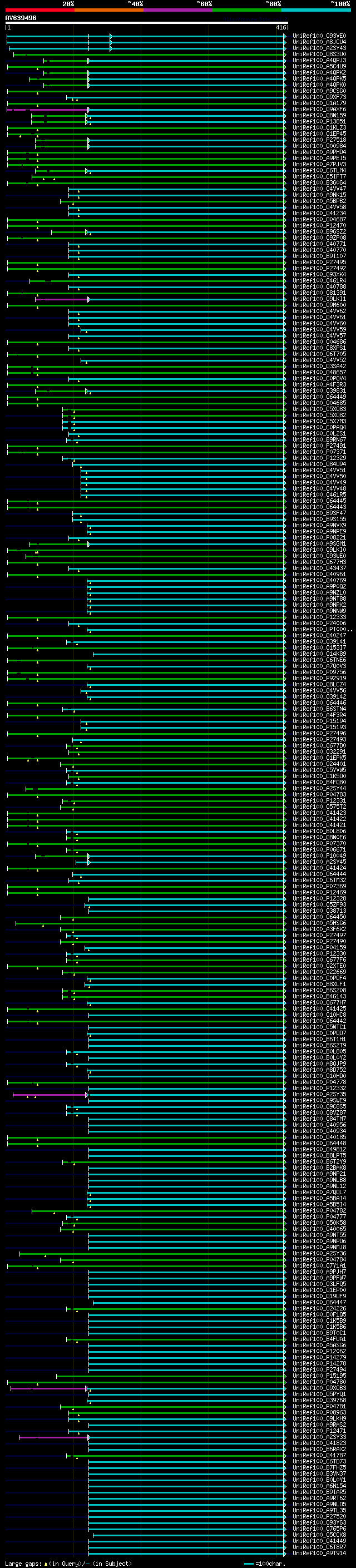Click the red 20% legend color bar
356x1568 pixels.
[39, 10]
